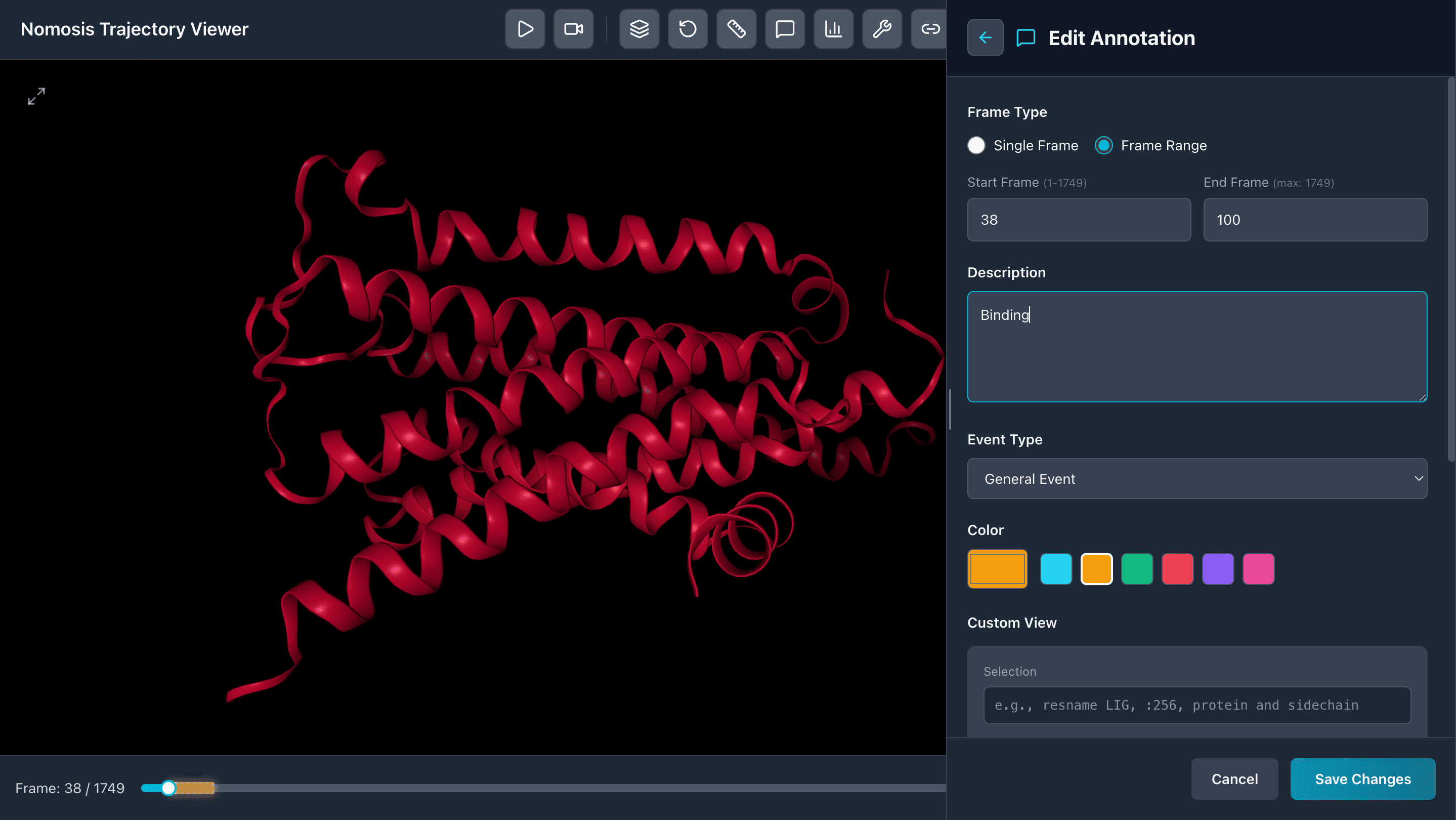Choose the purple color swatch

pyautogui.click(x=1218, y=568)
